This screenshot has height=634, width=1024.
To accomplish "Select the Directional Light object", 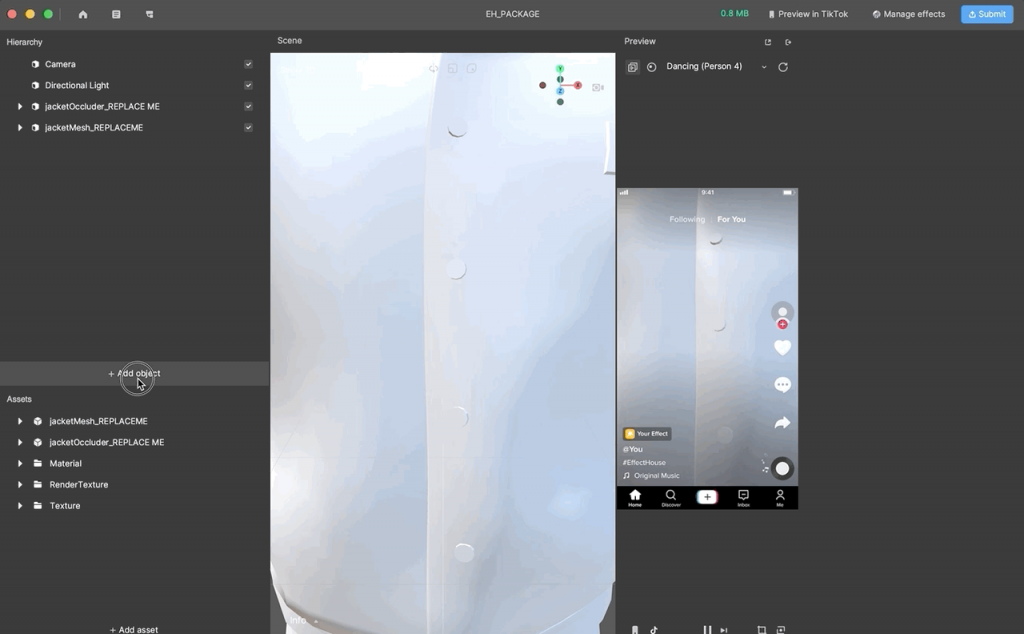I will coord(76,85).
